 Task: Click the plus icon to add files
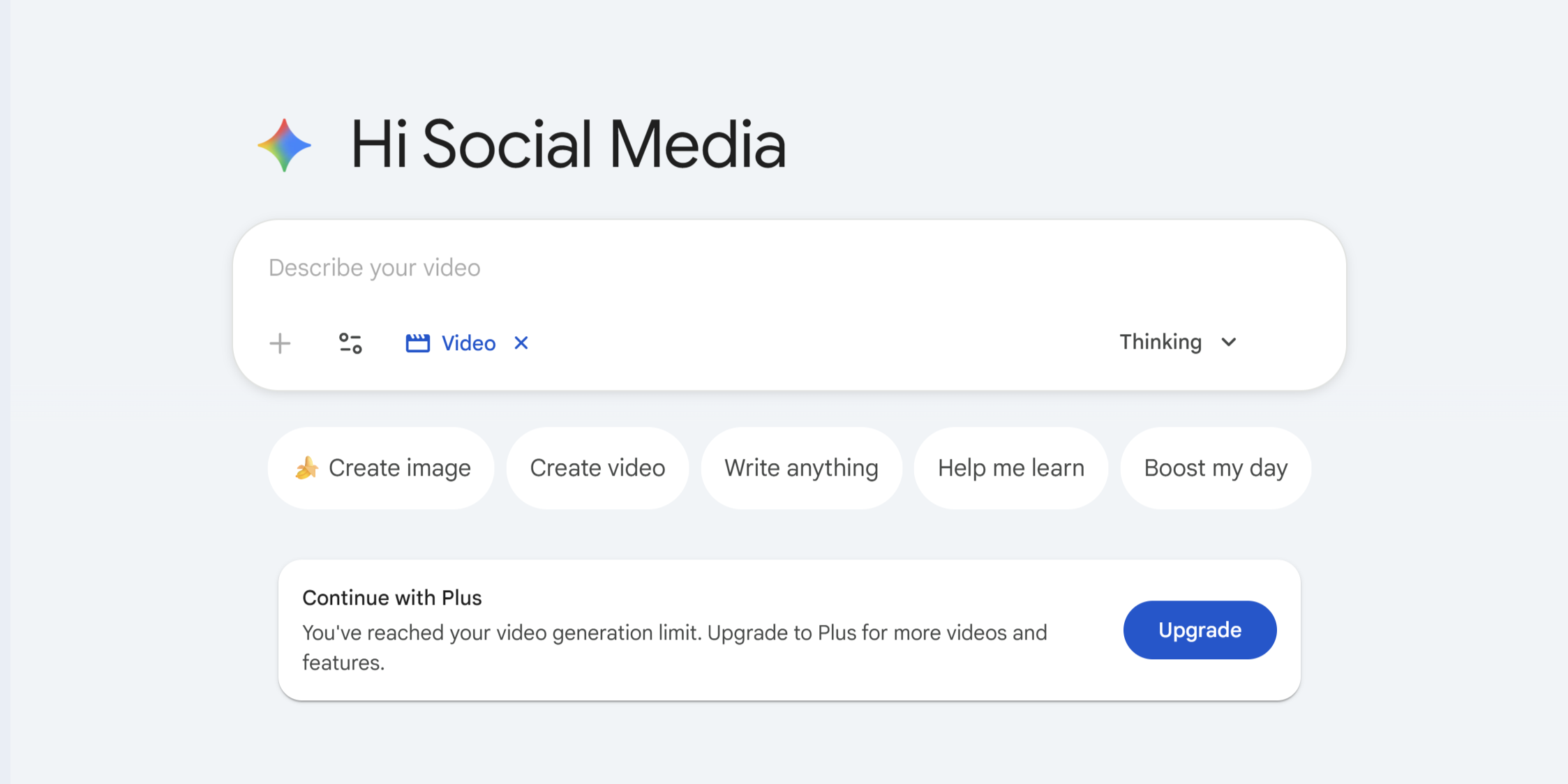(x=280, y=343)
